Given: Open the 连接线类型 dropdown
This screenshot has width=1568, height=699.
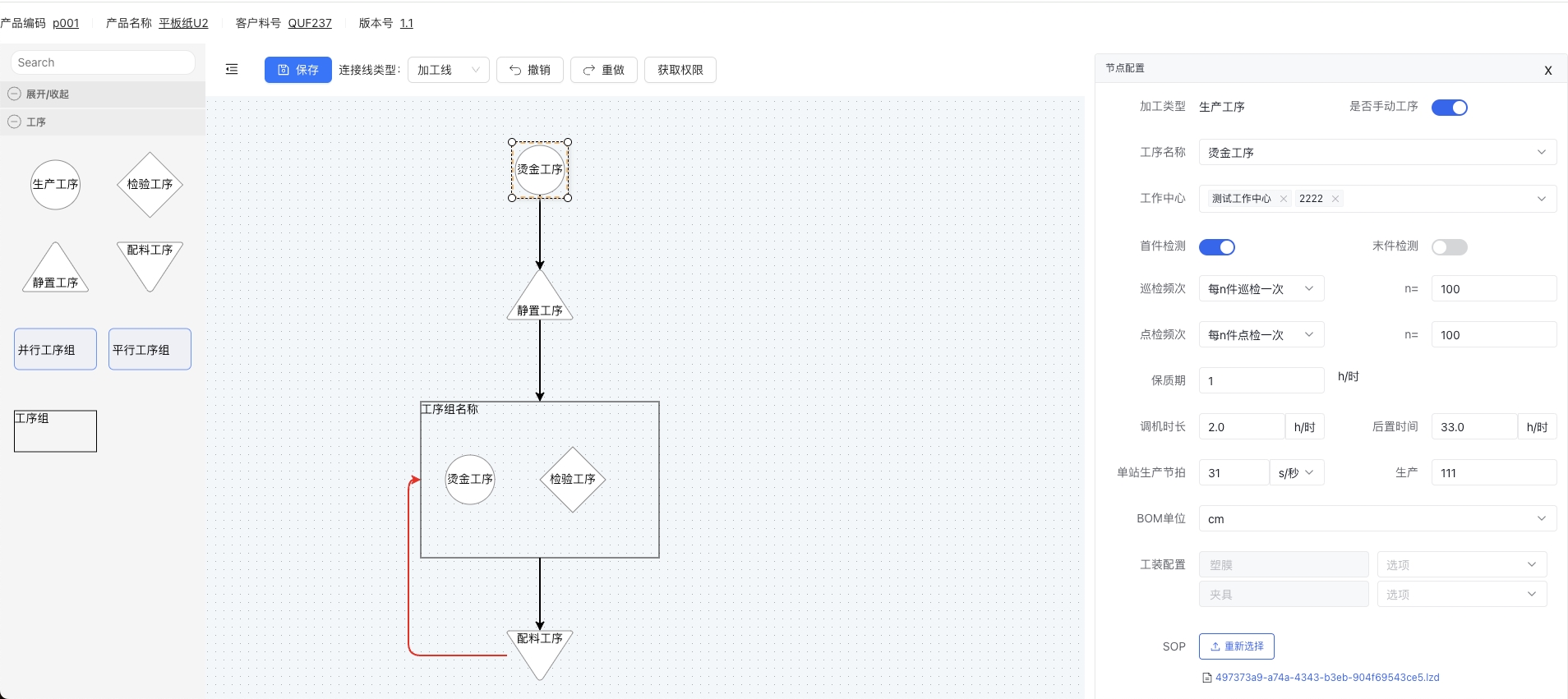Looking at the screenshot, I should [448, 70].
